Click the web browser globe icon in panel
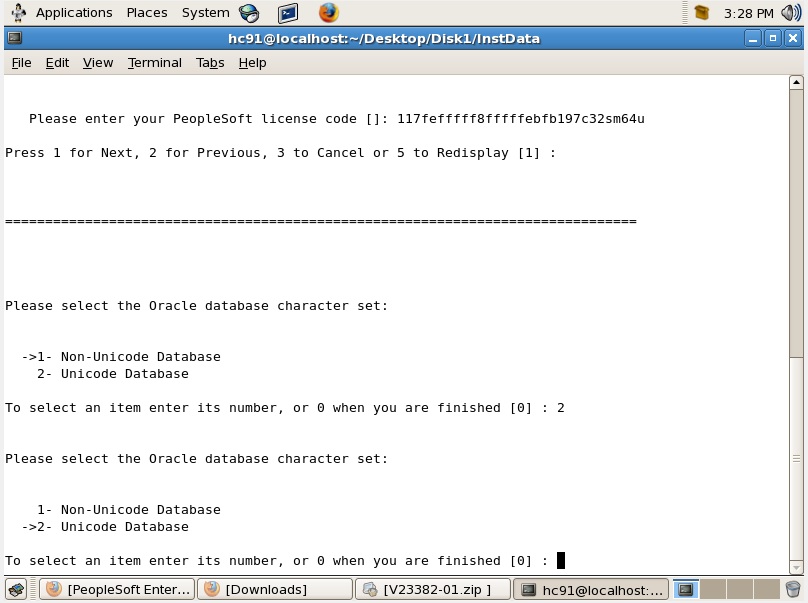 point(249,12)
